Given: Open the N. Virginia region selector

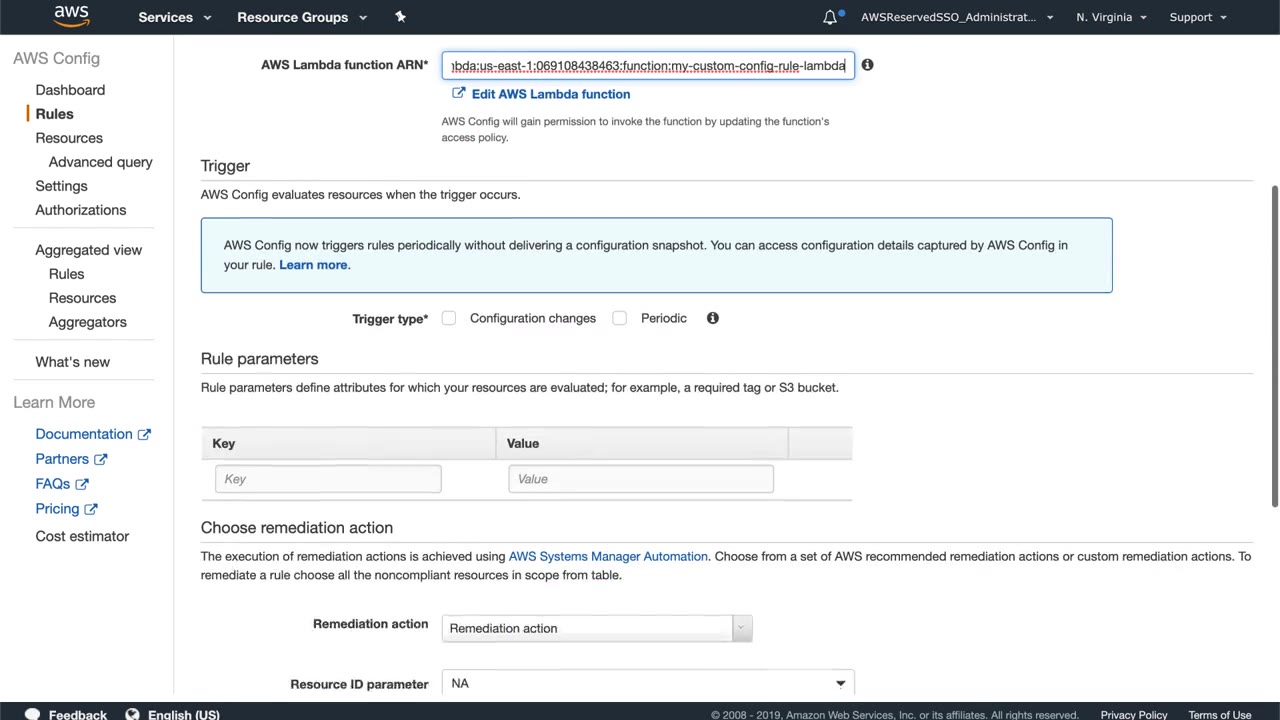Looking at the screenshot, I should coord(1111,17).
